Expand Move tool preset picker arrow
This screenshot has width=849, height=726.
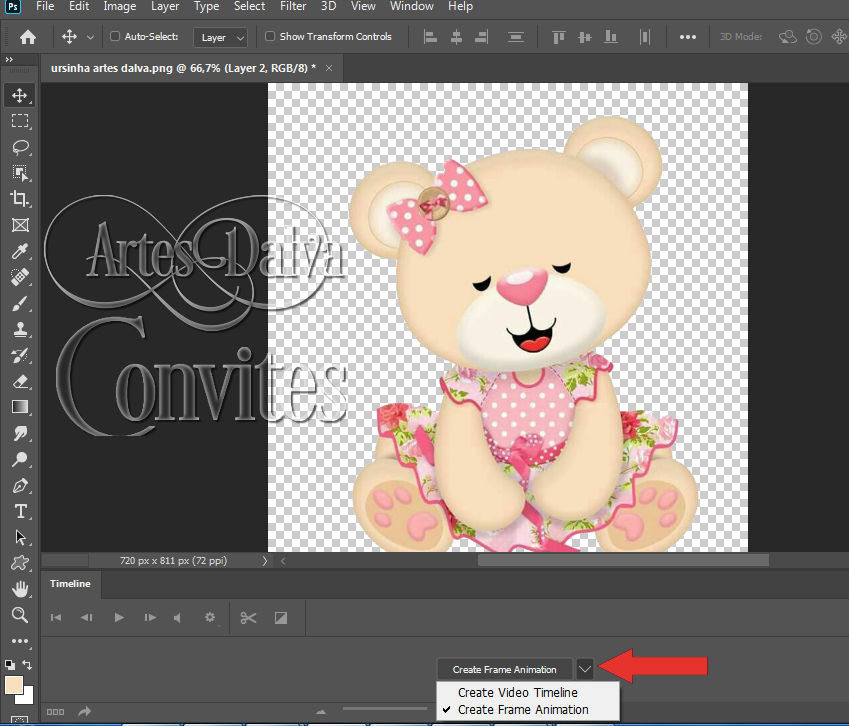click(x=90, y=37)
